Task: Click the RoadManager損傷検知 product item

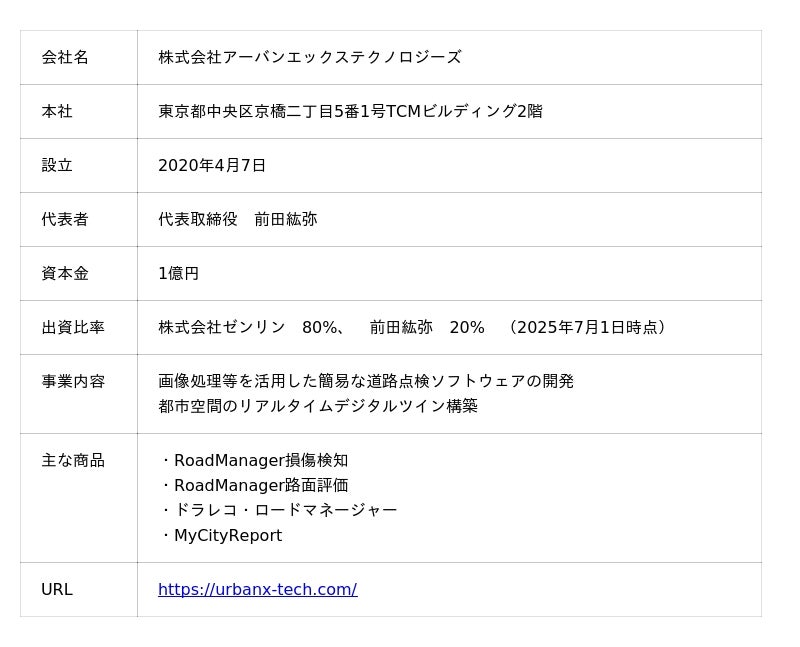Action: (x=255, y=460)
